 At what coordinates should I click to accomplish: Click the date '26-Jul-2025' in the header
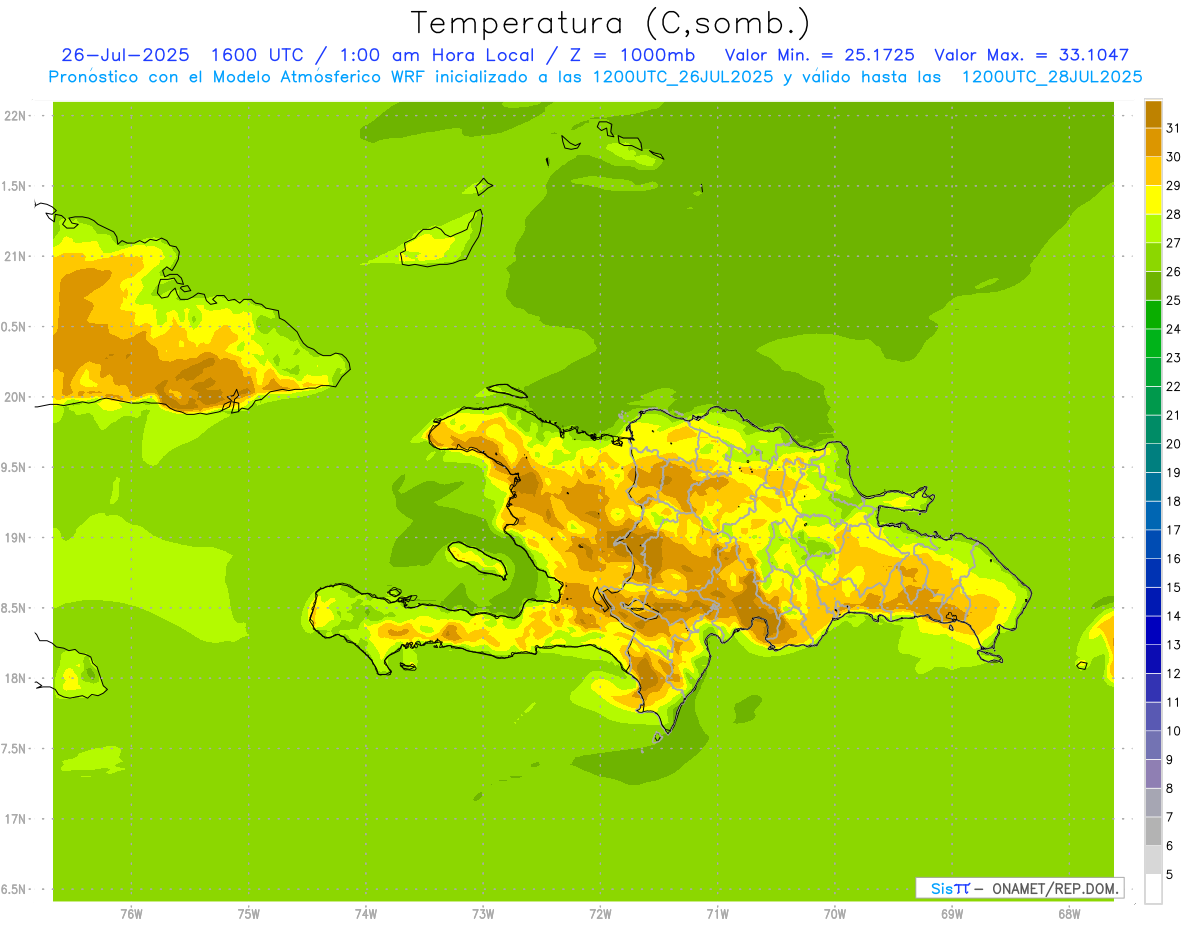125,55
